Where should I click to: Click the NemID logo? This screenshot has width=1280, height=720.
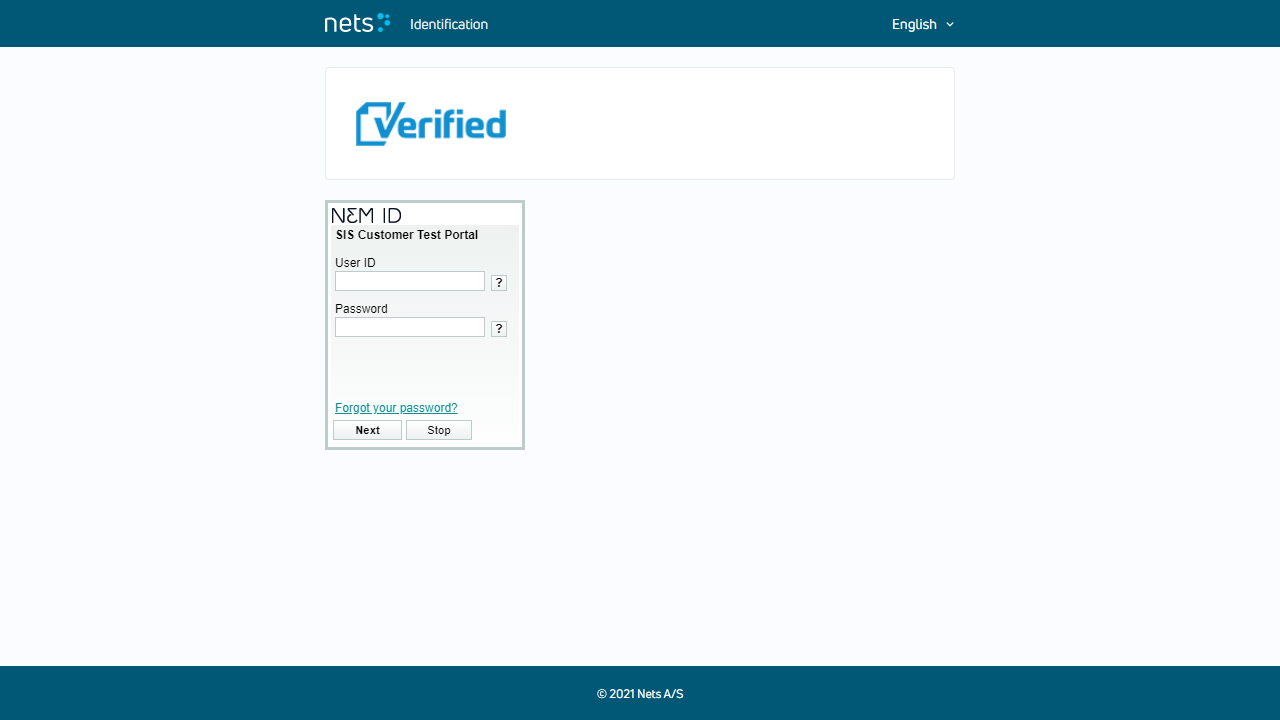coord(366,215)
